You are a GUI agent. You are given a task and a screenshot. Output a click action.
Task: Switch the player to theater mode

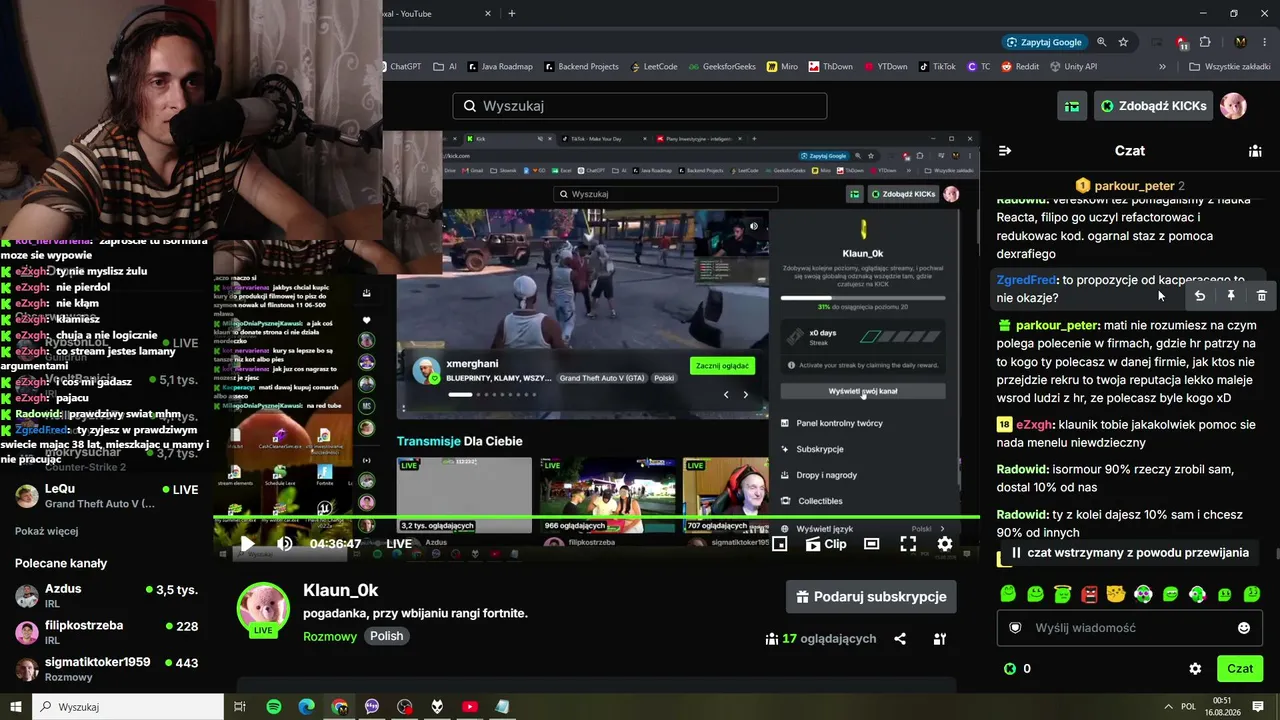(872, 544)
